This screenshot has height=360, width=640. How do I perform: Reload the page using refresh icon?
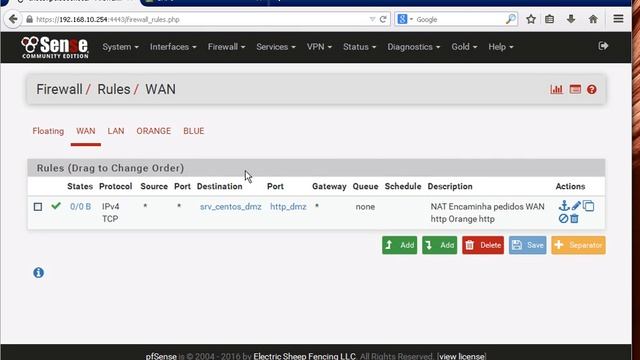383,19
